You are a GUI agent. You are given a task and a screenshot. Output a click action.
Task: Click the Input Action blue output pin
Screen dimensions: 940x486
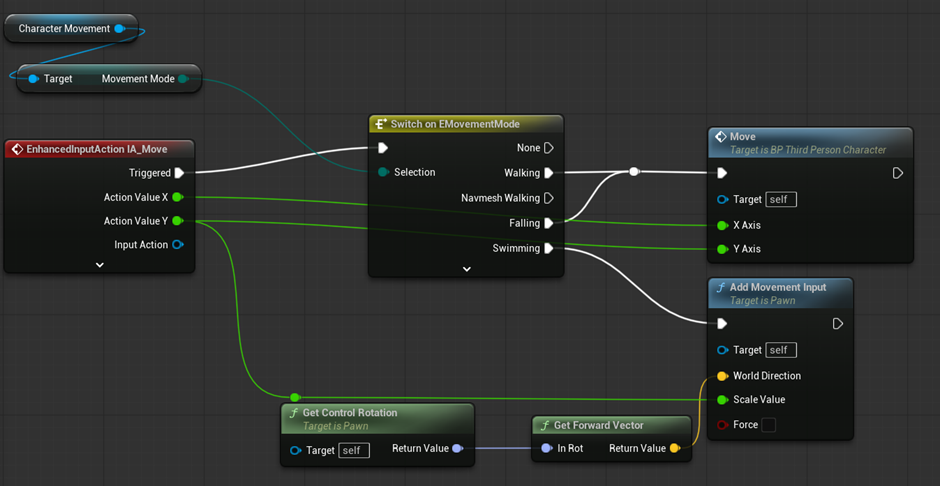coord(178,245)
